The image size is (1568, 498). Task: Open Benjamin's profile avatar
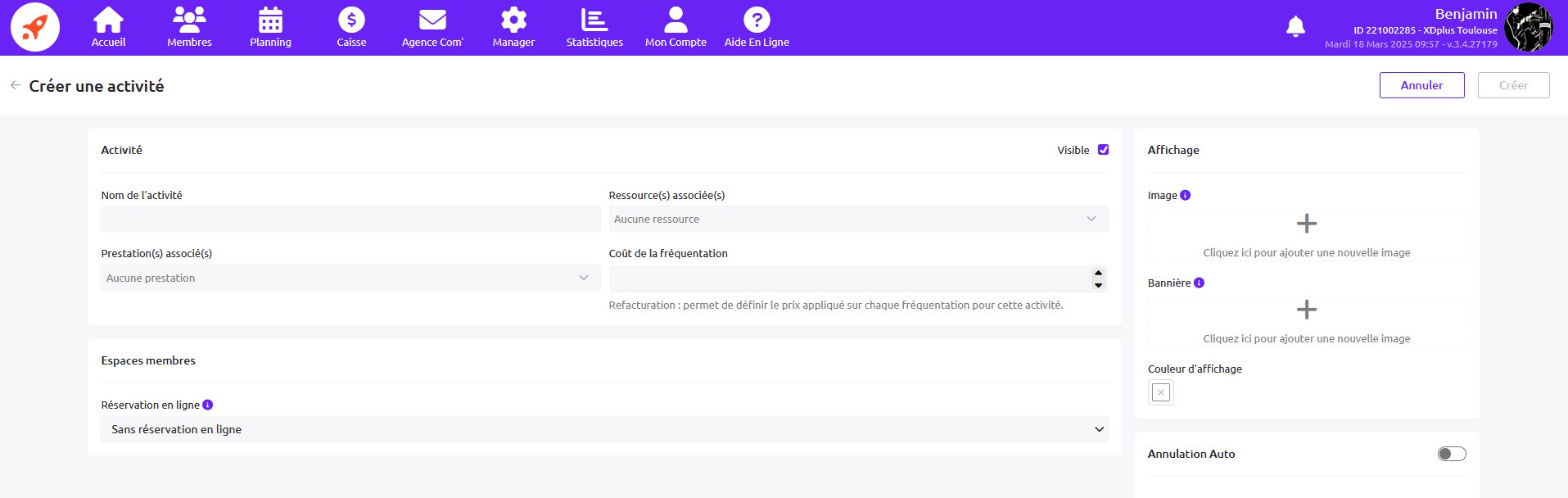coord(1528,27)
